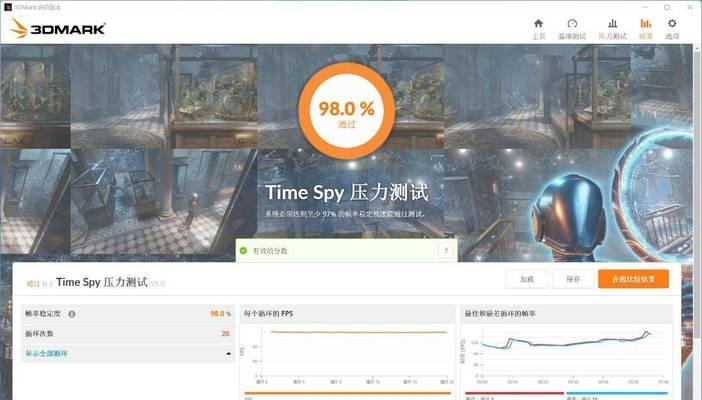Image resolution: width=702 pixels, height=400 pixels.
Task: Click the 3DMark window title bar icon
Action: pyautogui.click(x=8, y=7)
